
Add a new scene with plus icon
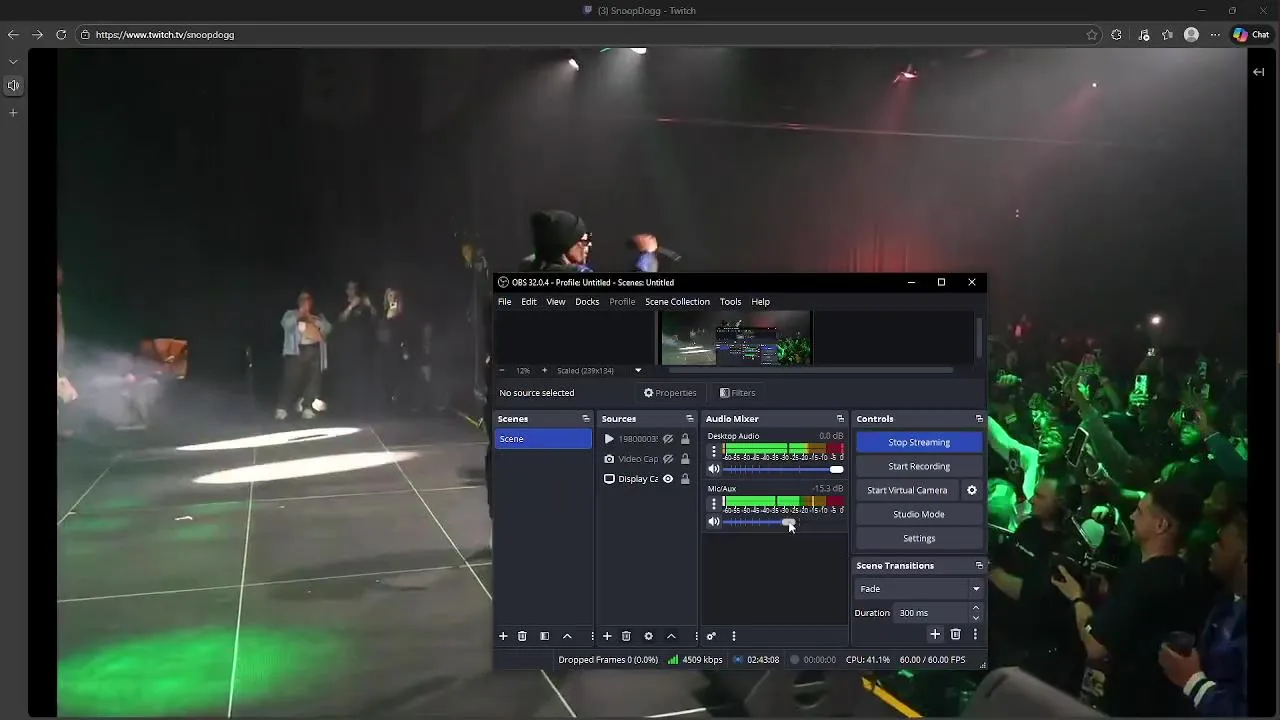click(503, 636)
